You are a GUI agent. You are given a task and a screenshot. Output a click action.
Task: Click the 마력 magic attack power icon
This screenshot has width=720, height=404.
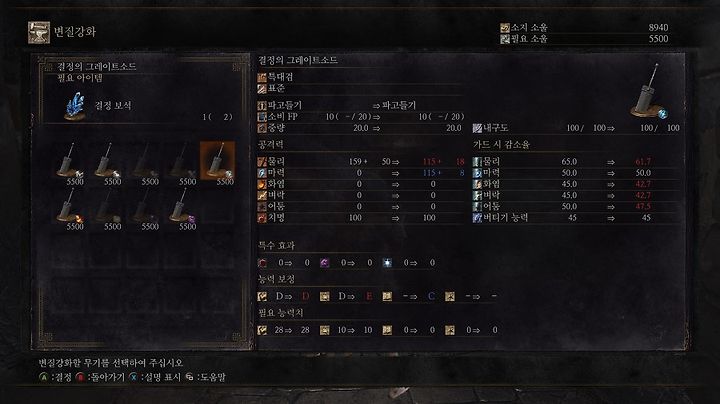262,173
